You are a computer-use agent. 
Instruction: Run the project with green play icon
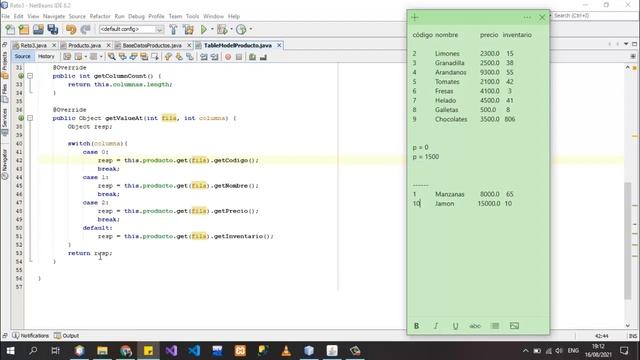(x=204, y=29)
